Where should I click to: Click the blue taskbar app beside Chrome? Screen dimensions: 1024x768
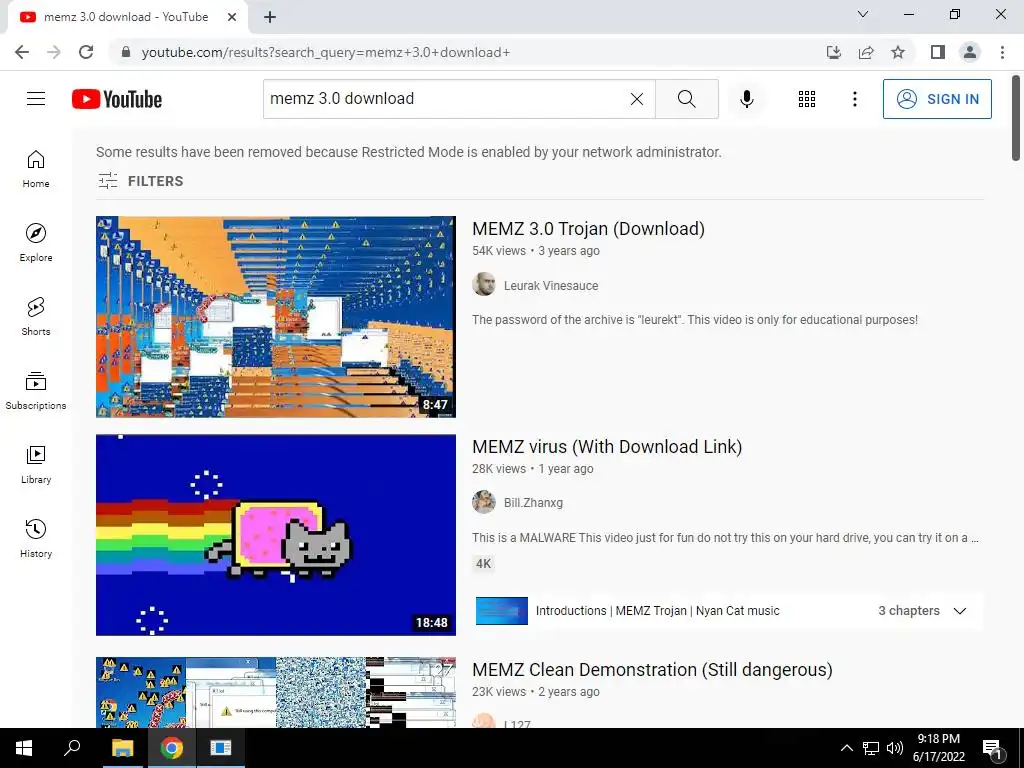tap(221, 748)
